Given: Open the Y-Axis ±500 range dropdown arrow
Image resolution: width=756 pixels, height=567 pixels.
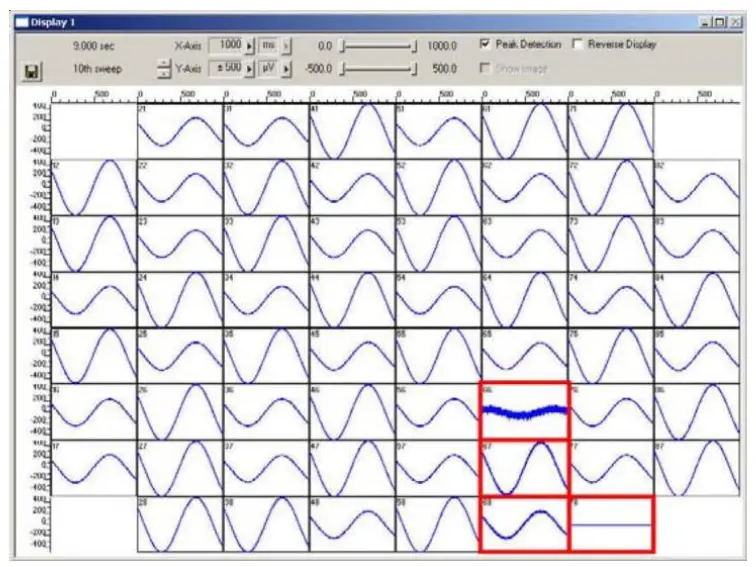Looking at the screenshot, I should pos(249,69).
